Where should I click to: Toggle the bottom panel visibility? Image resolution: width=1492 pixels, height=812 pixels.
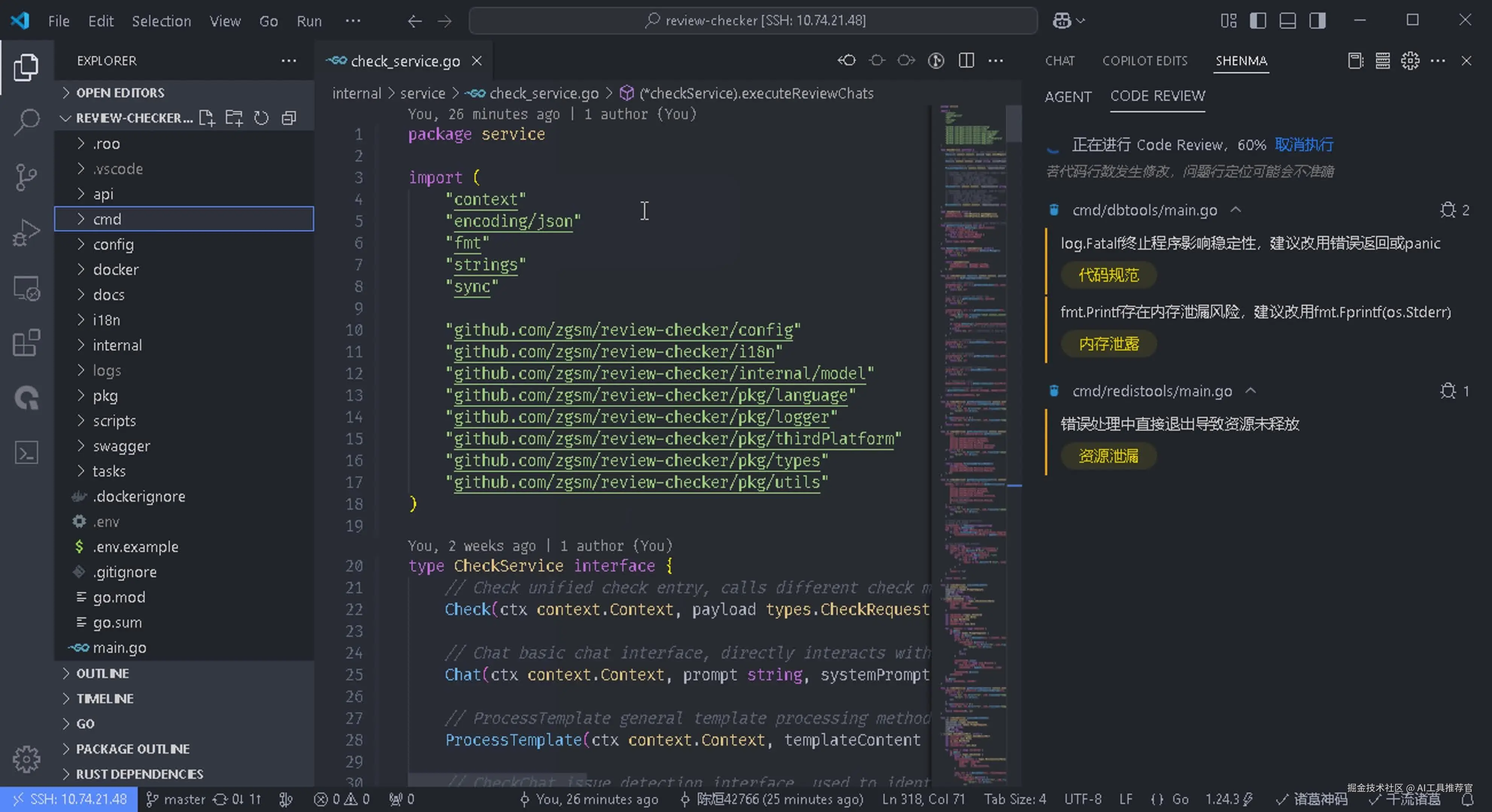pyautogui.click(x=1287, y=21)
